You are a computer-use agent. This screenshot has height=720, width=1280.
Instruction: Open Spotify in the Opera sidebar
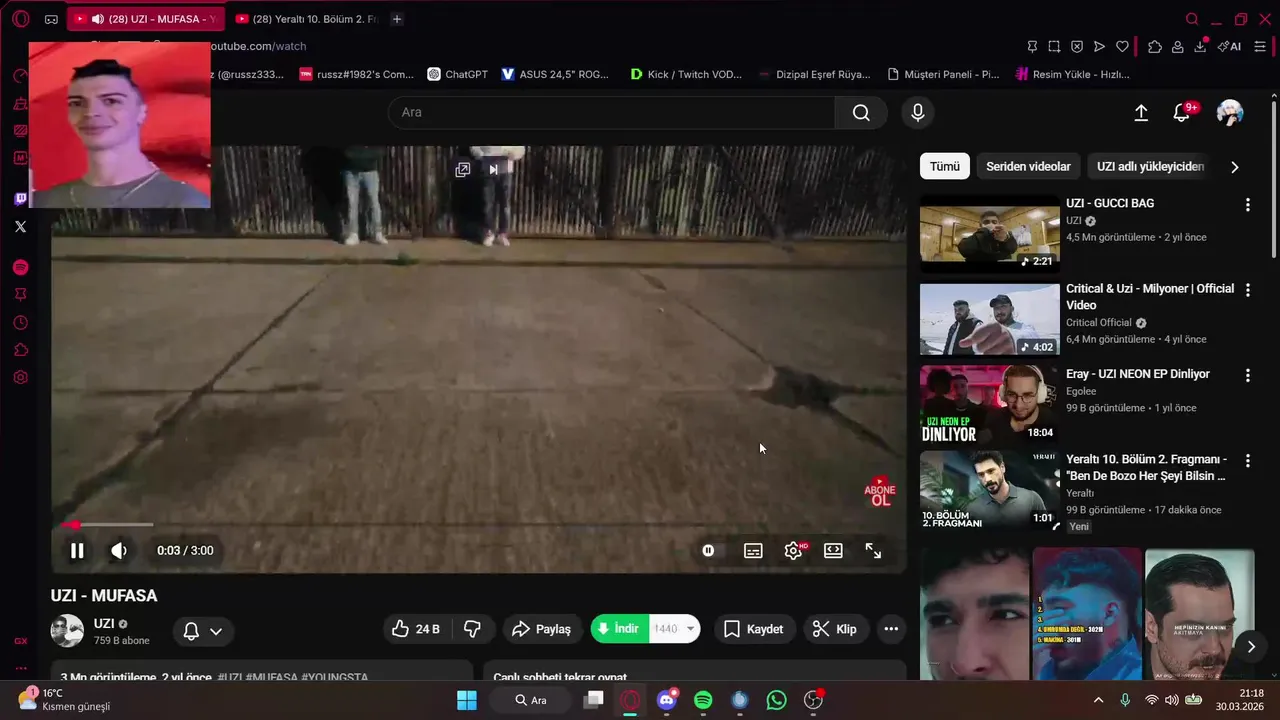pyautogui.click(x=20, y=268)
